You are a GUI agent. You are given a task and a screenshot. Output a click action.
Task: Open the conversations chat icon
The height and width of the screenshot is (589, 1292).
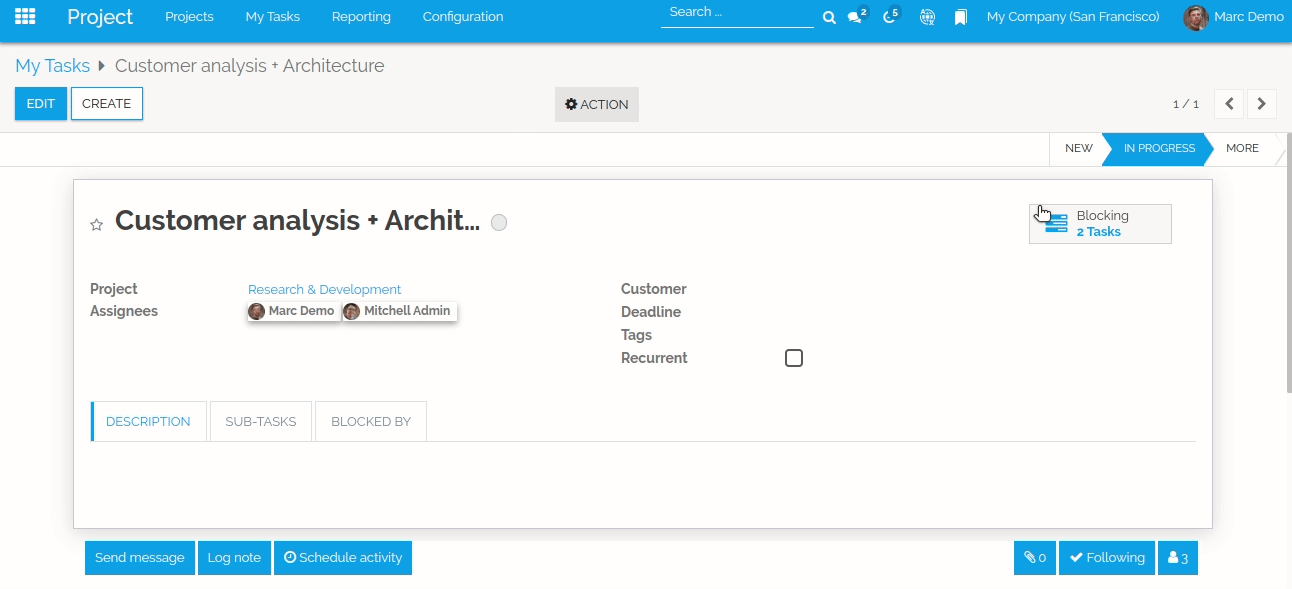click(x=857, y=16)
